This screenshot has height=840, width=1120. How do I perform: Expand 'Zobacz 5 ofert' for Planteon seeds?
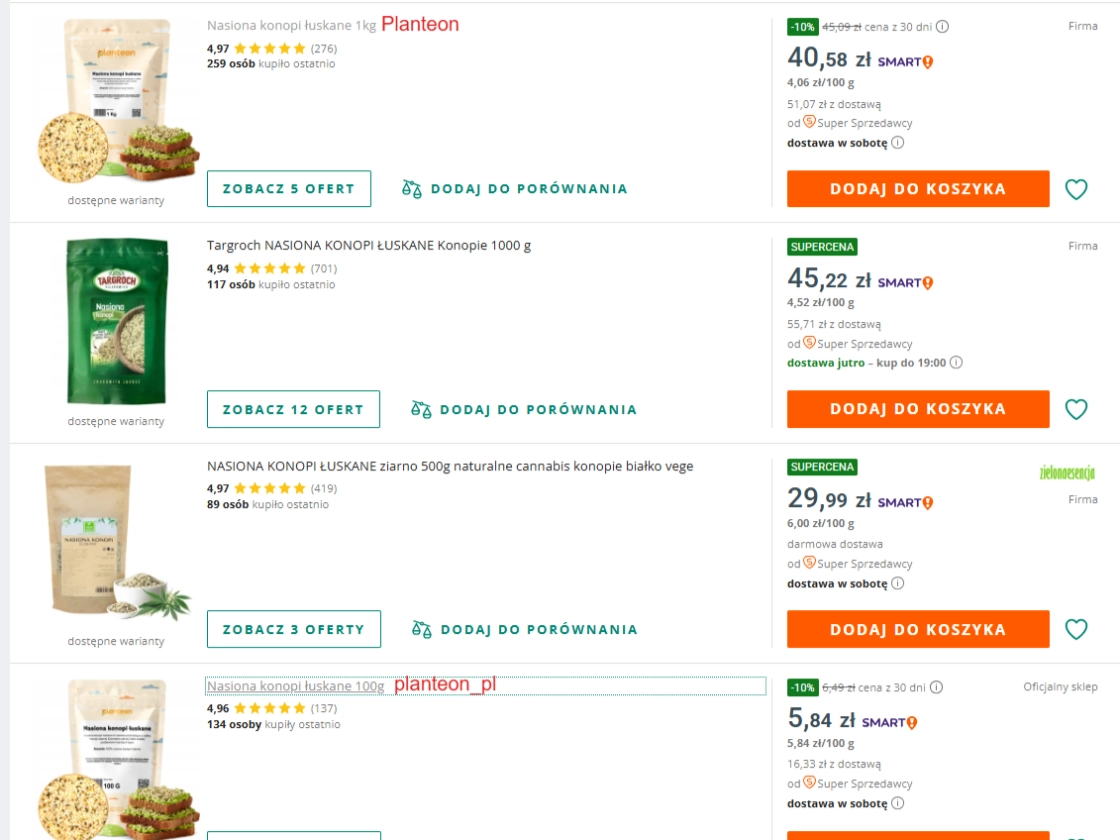pos(289,189)
